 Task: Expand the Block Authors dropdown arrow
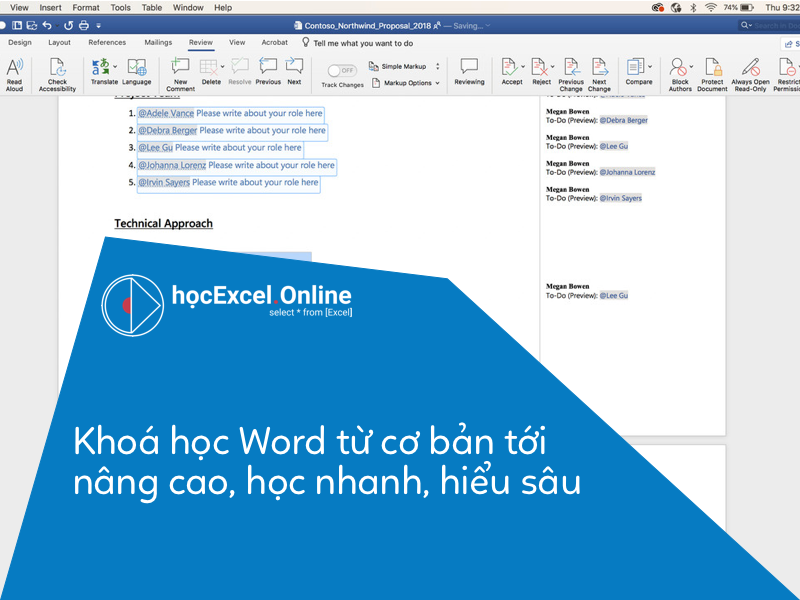coord(691,66)
